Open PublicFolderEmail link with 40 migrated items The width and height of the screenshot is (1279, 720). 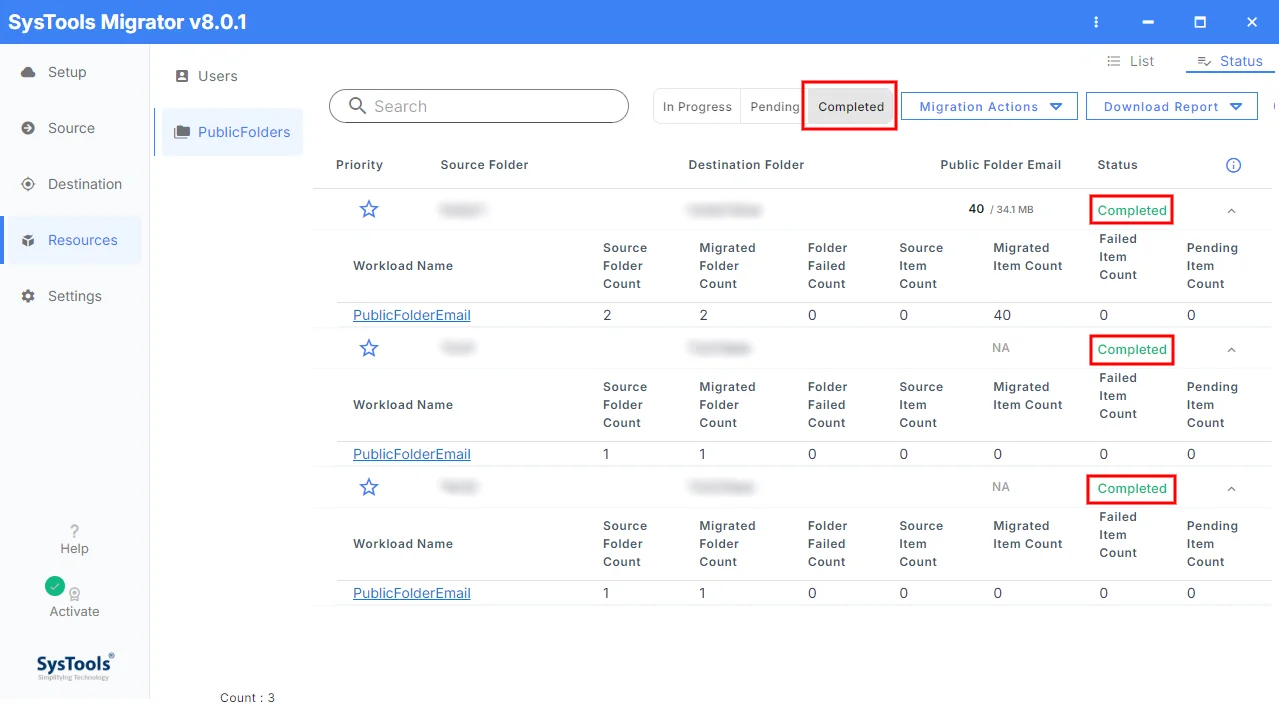(412, 315)
